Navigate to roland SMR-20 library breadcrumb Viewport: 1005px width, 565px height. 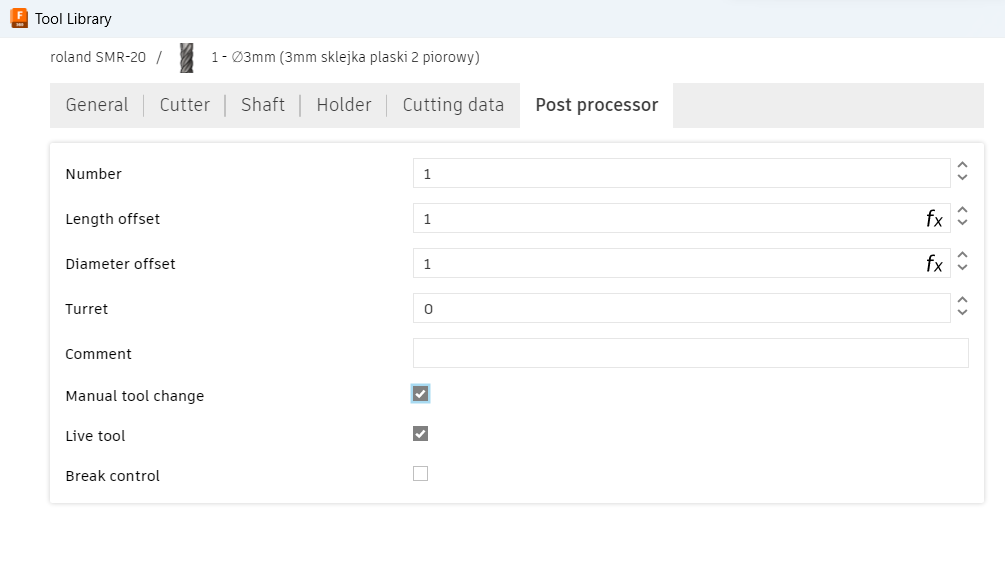[98, 57]
